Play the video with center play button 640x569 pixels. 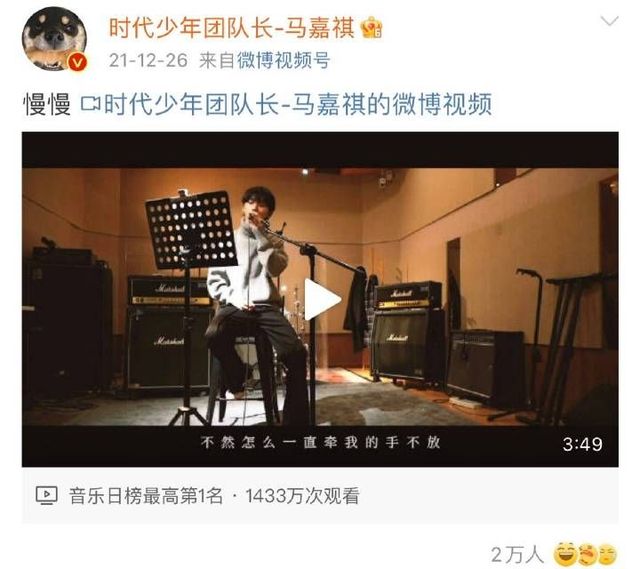pos(322,300)
